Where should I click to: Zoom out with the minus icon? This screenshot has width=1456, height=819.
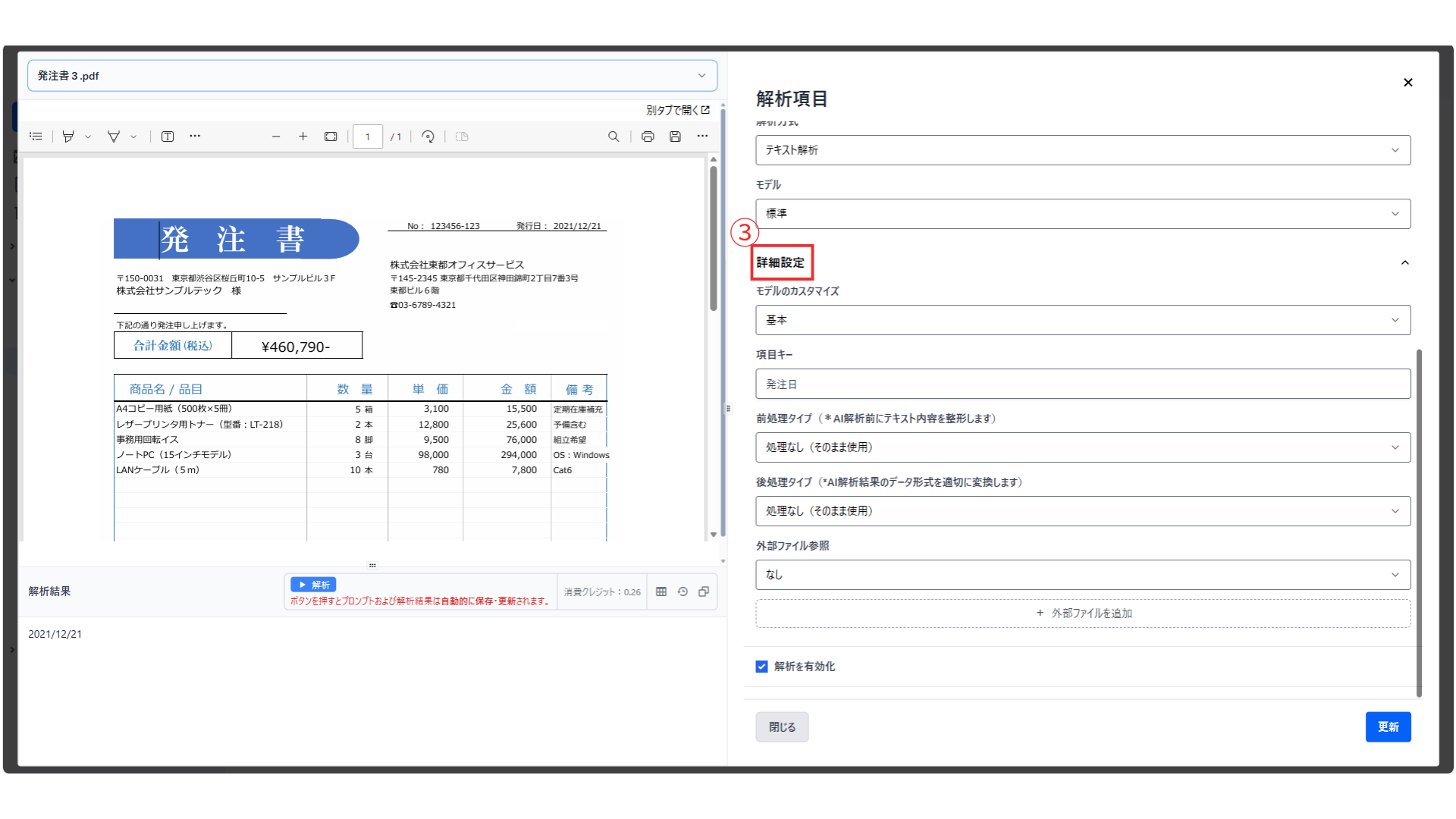click(x=276, y=136)
